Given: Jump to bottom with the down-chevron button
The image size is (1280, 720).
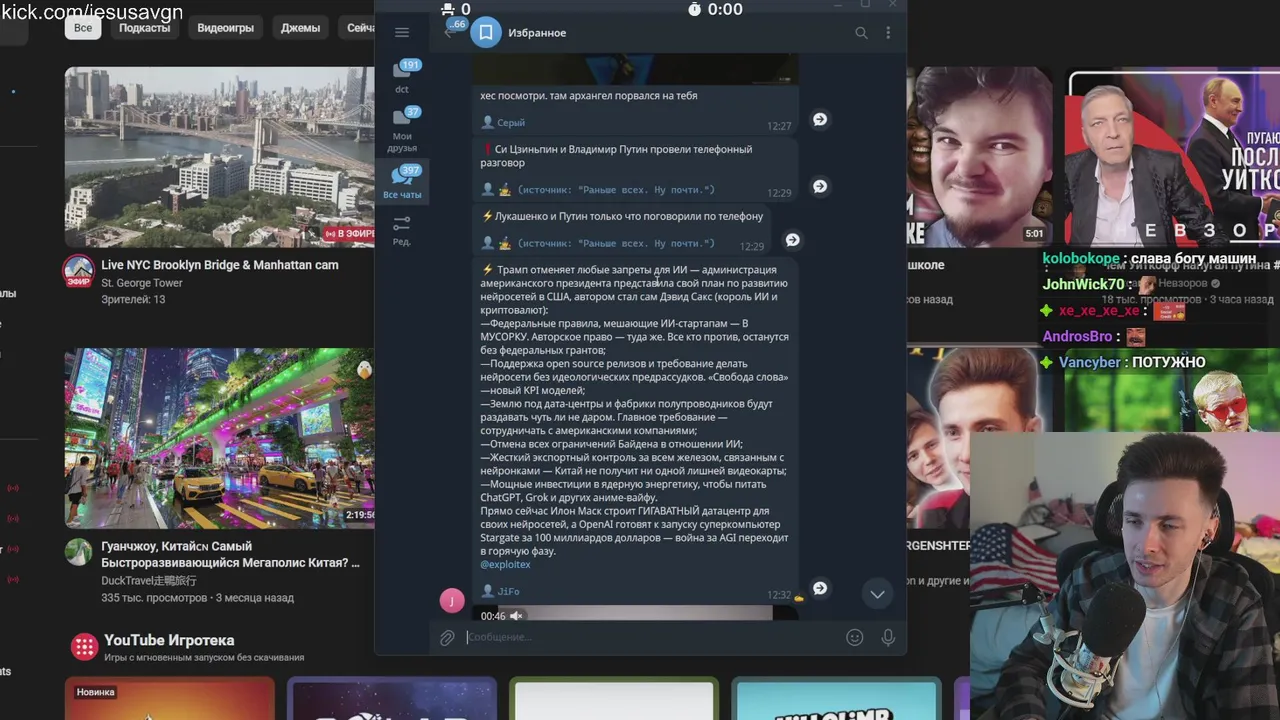Looking at the screenshot, I should coord(877,594).
